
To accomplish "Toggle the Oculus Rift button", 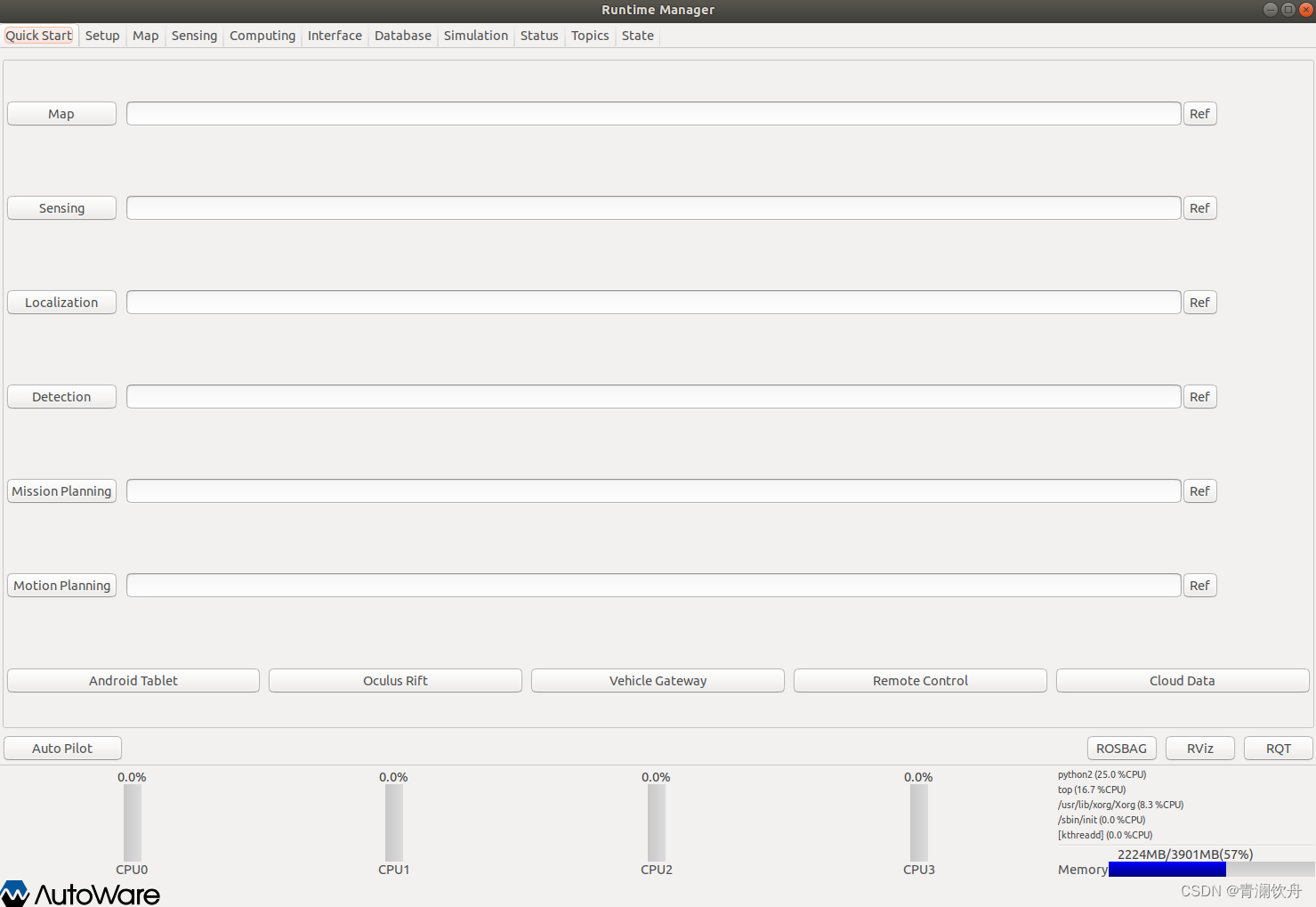I will pos(395,681).
